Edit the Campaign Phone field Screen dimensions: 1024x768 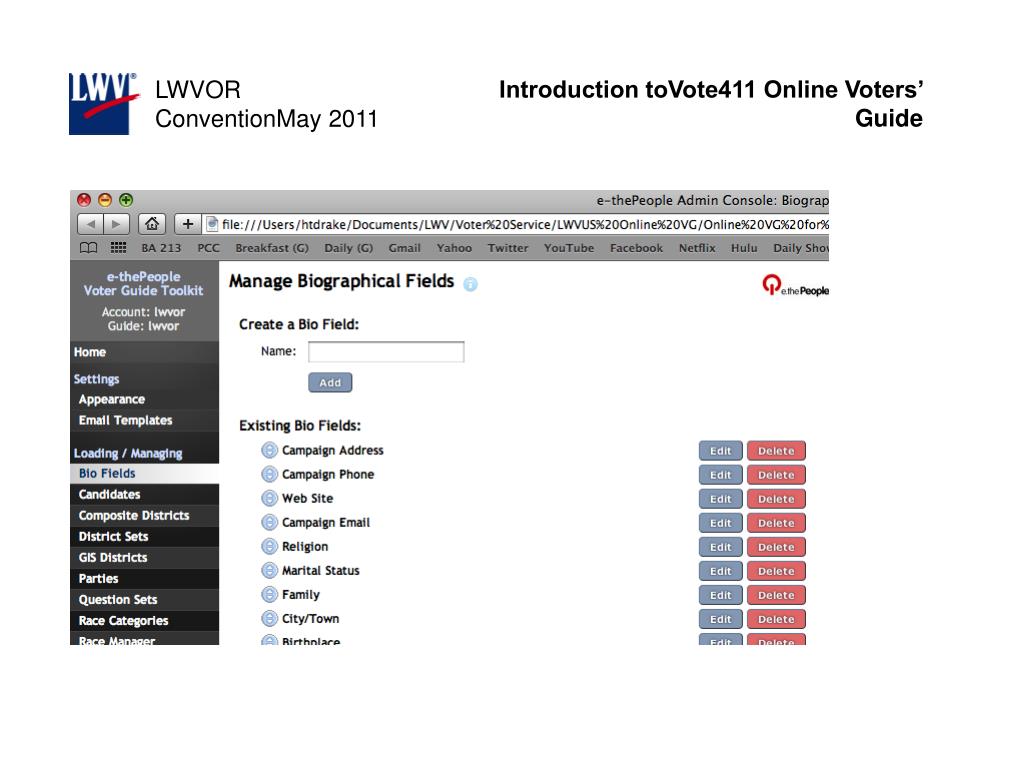720,475
